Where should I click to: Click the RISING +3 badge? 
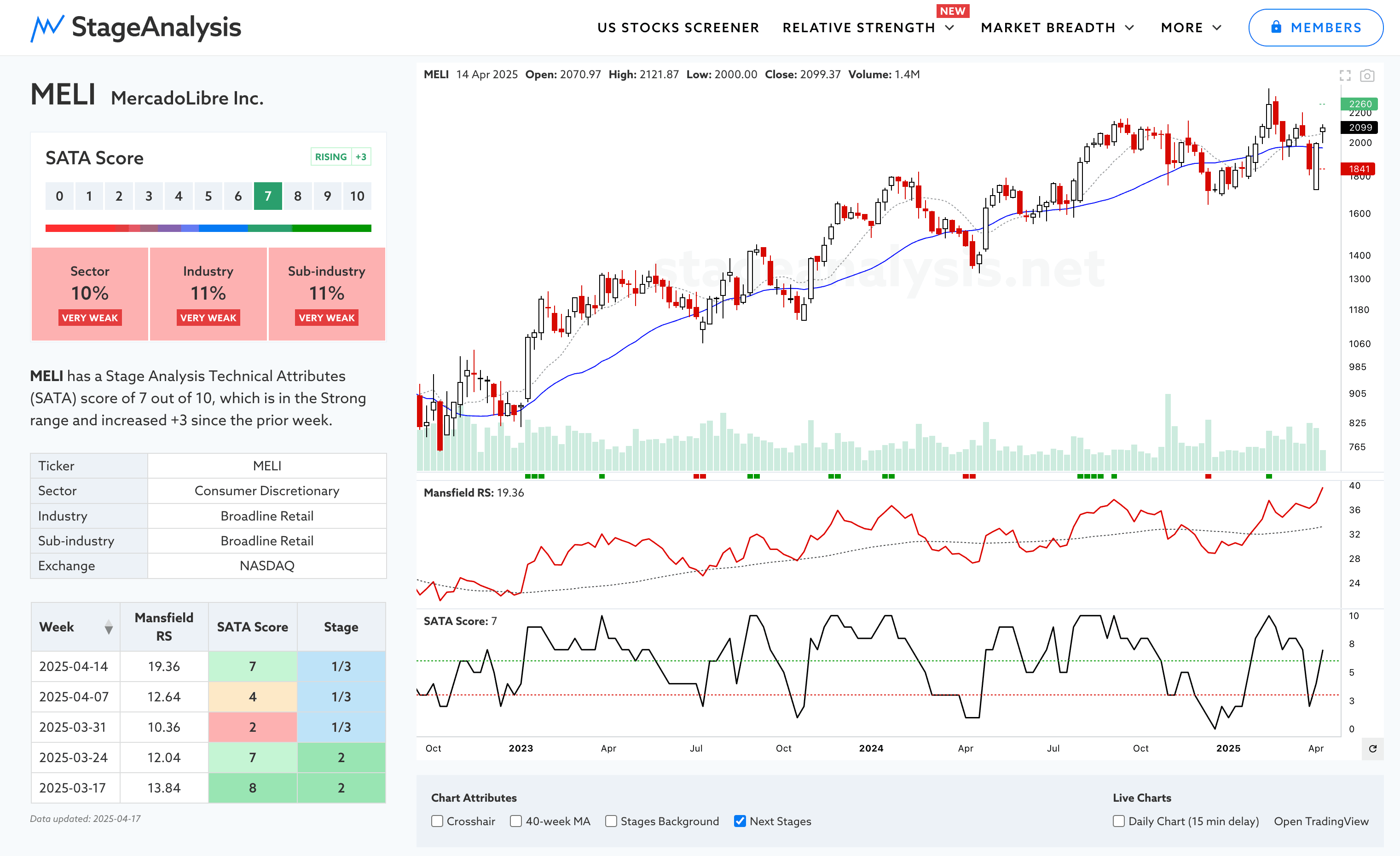pyautogui.click(x=341, y=157)
